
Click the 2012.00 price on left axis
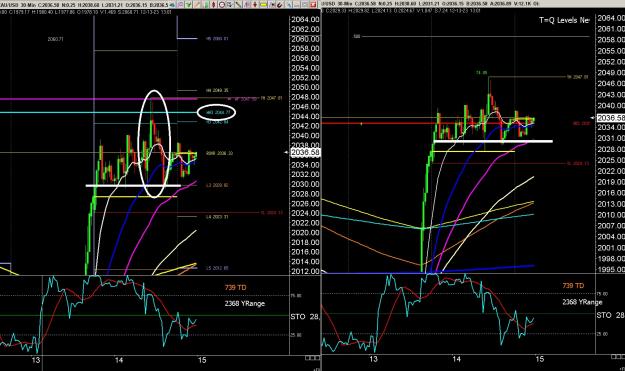305,271
